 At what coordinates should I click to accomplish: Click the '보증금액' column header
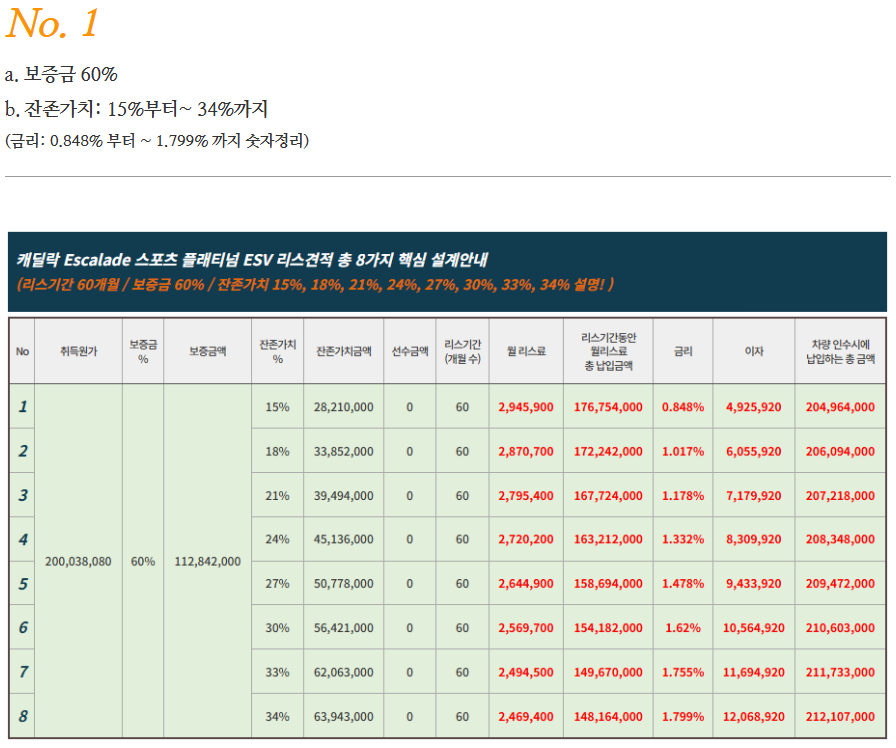[207, 351]
